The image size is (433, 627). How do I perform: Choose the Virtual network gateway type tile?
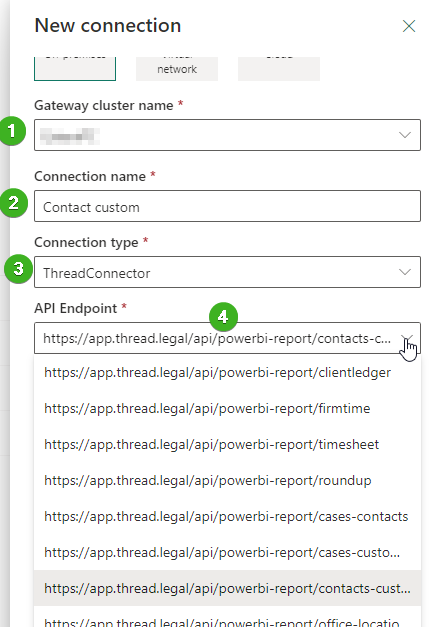[x=177, y=69]
